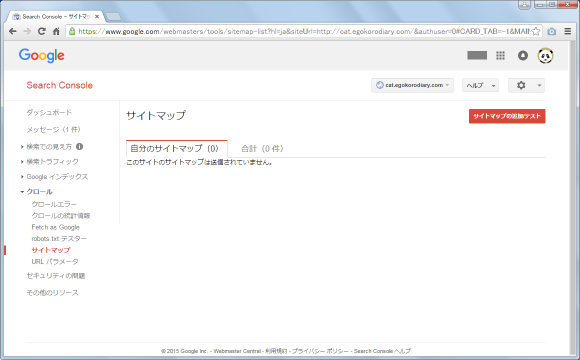
Task: Click the info icon beside 検索での見え方
Action: pos(80,147)
